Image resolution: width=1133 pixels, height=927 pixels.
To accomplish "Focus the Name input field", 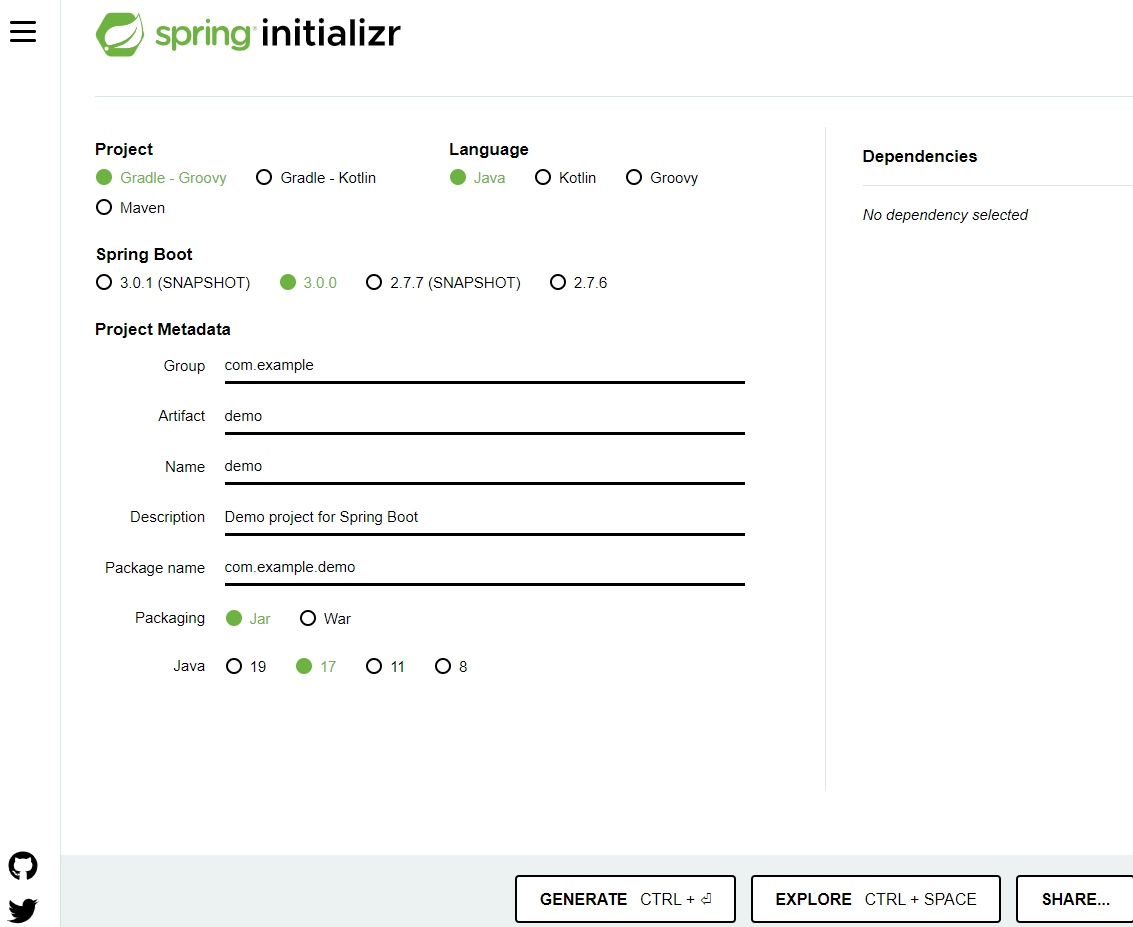I will (x=484, y=467).
